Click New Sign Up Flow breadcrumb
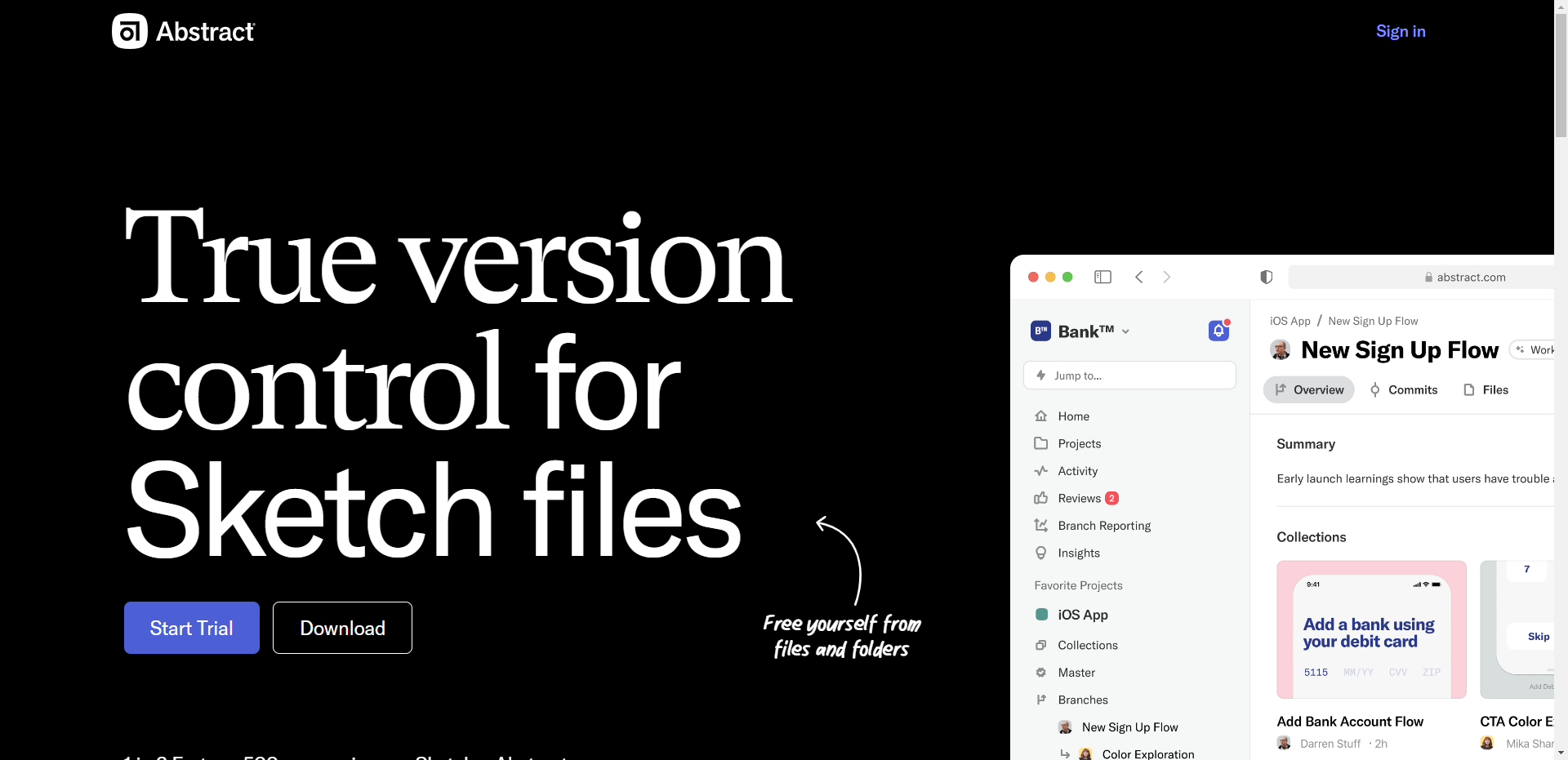Image resolution: width=1568 pixels, height=760 pixels. [x=1373, y=321]
